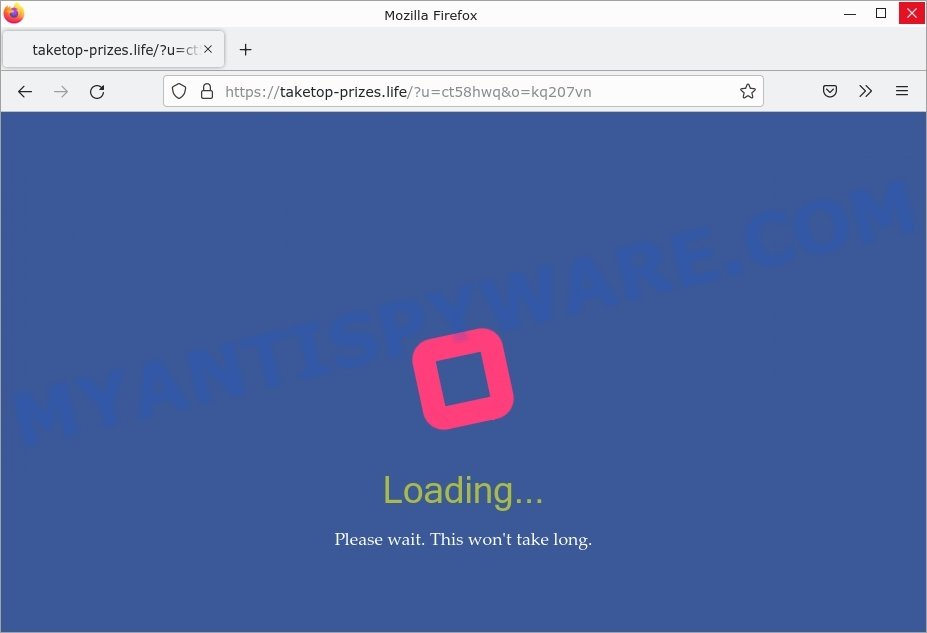Open the Firefox application menu
Image resolution: width=927 pixels, height=633 pixels.
tap(902, 91)
